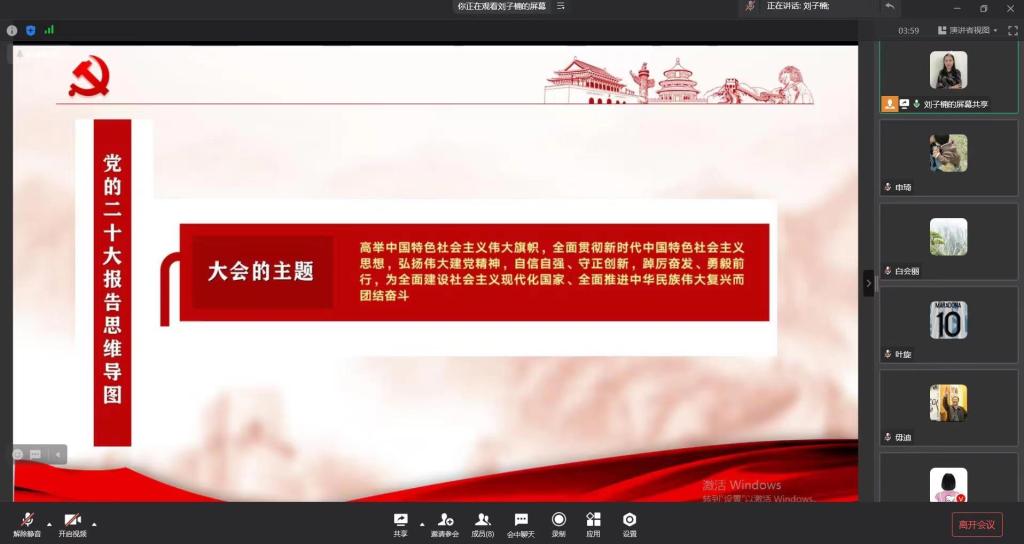Open members list 成员(8)
Viewport: 1024px width, 544px height.
483,524
